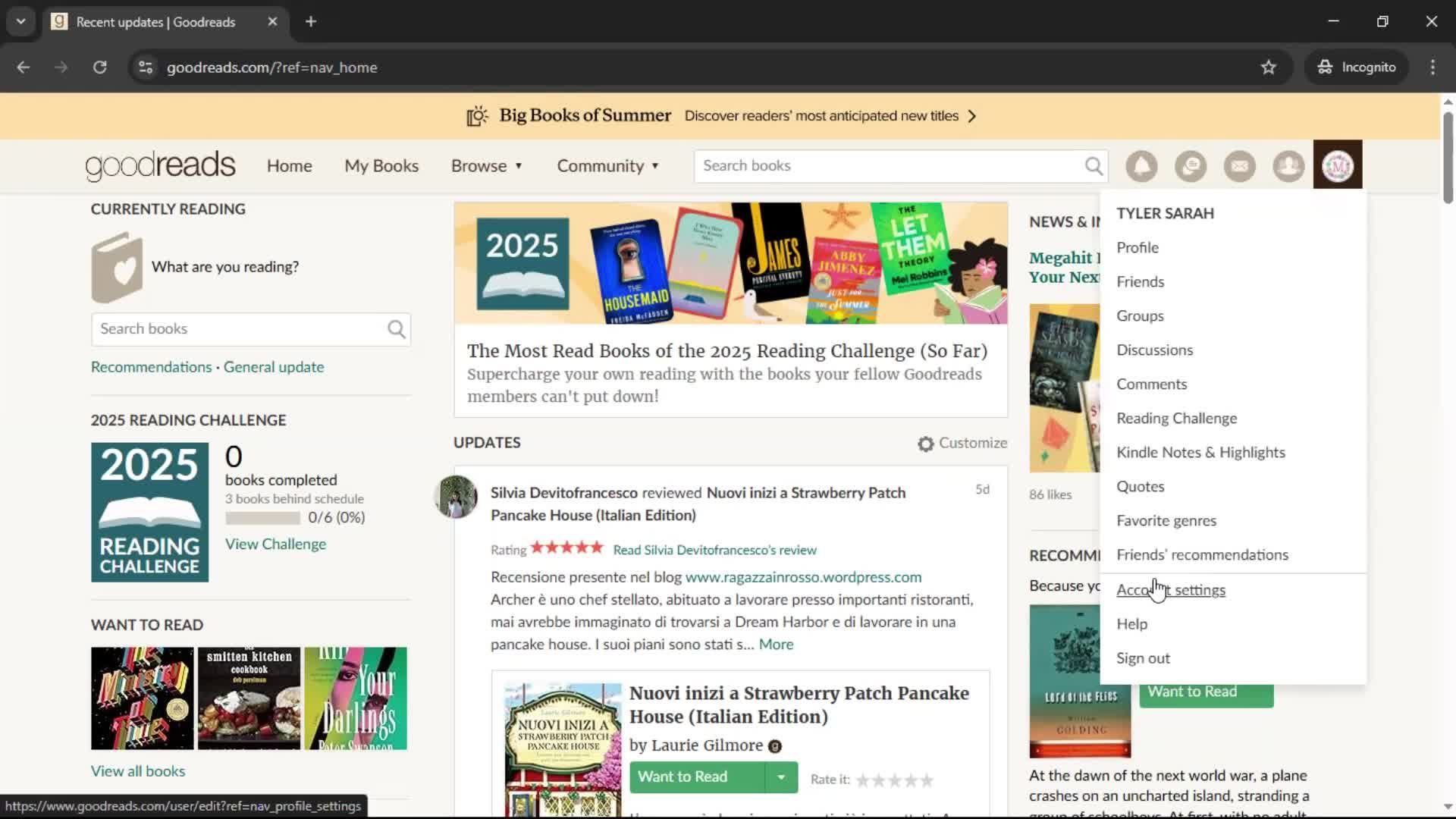
Task: Select Friends from the user menu
Action: point(1140,282)
